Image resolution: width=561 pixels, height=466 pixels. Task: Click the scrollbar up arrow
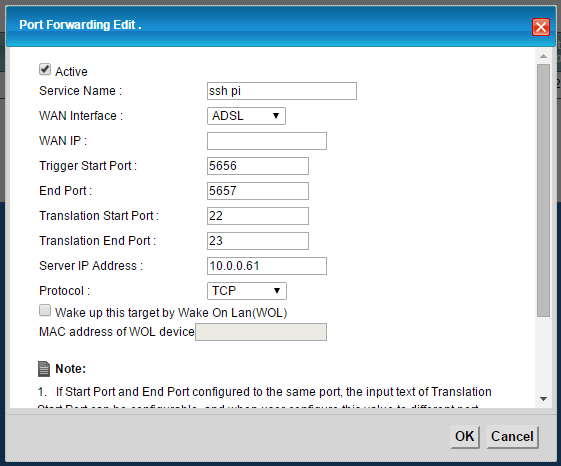click(543, 56)
